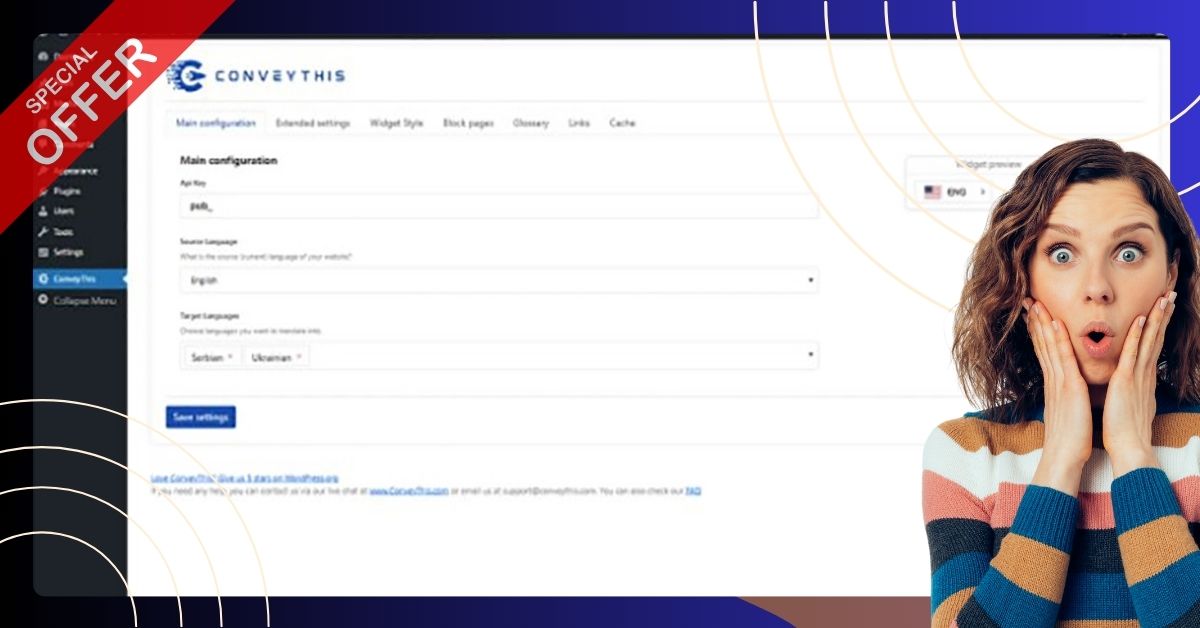Screen dimensions: 1200x628
Task: Switch to Main configuration tab
Action: (x=216, y=123)
